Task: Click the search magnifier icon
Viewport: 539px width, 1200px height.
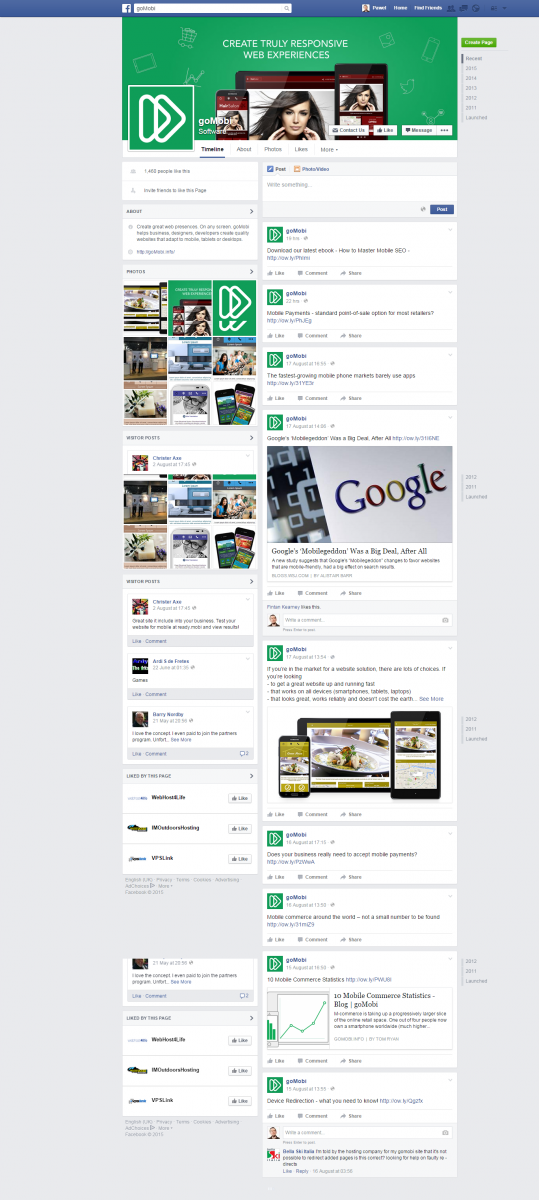Action: click(x=288, y=7)
